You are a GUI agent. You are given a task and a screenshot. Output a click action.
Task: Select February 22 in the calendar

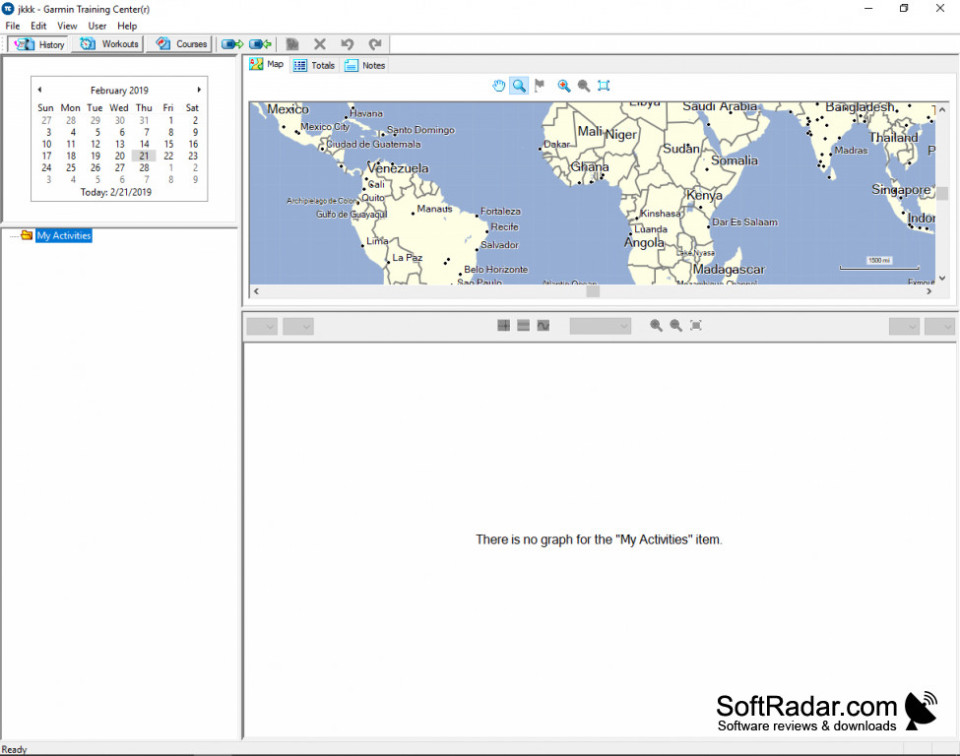click(168, 156)
